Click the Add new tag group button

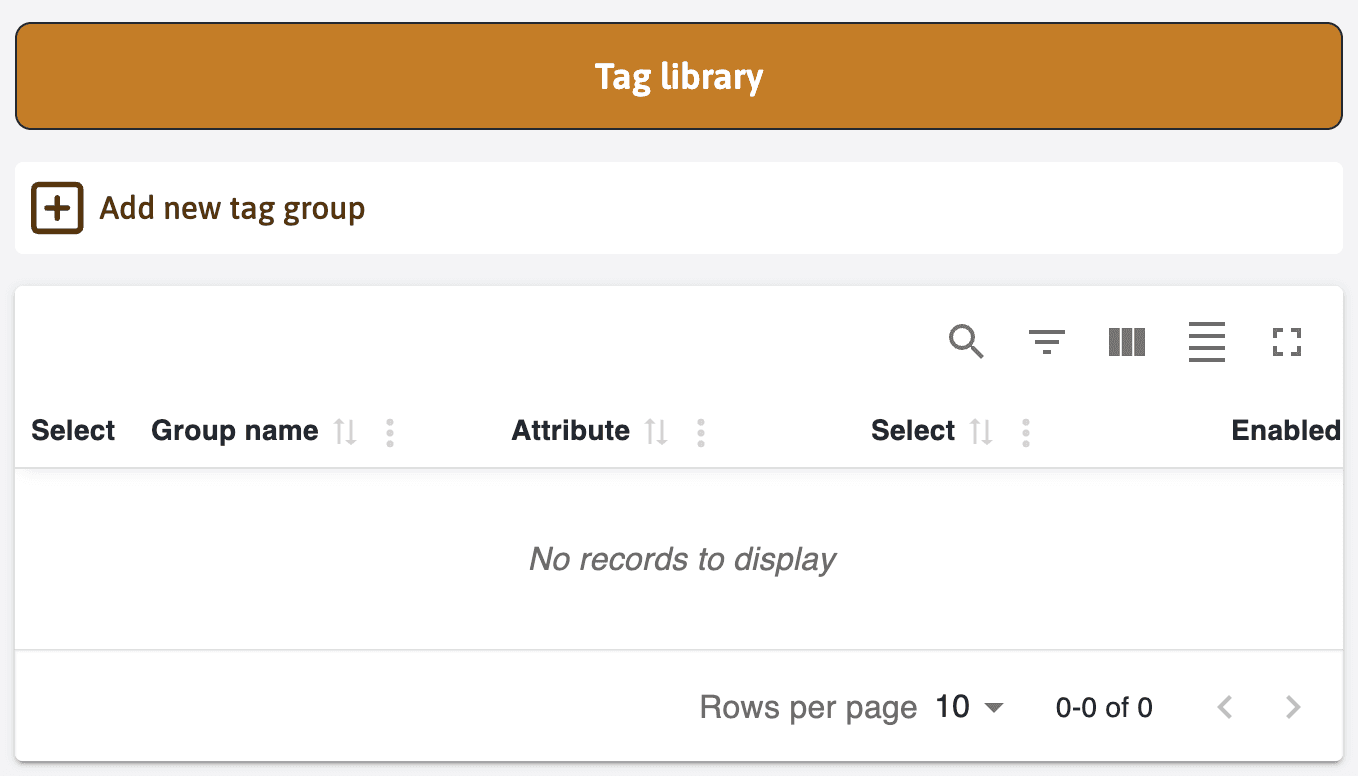231,208
